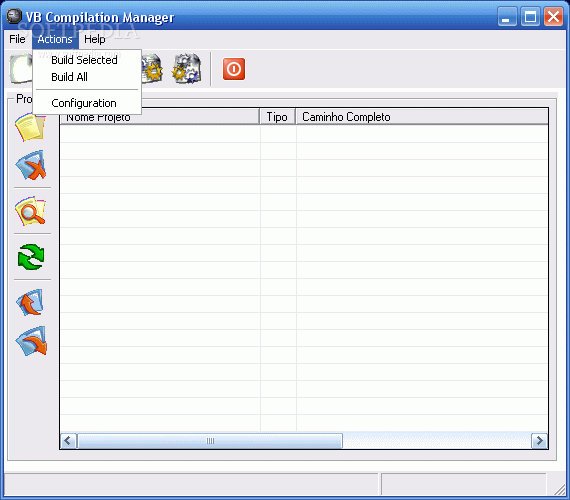
Task: Click the horizontal scrollbar thumb
Action: [x=210, y=441]
